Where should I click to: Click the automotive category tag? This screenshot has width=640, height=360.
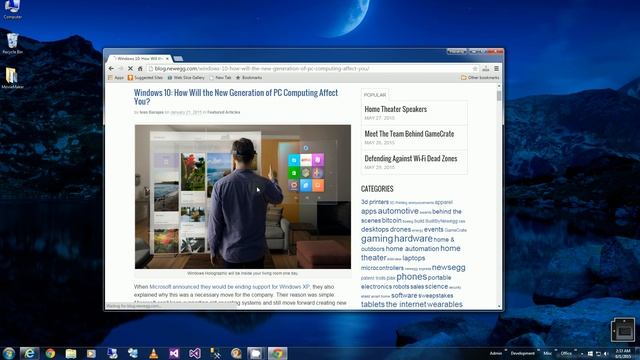(x=398, y=211)
